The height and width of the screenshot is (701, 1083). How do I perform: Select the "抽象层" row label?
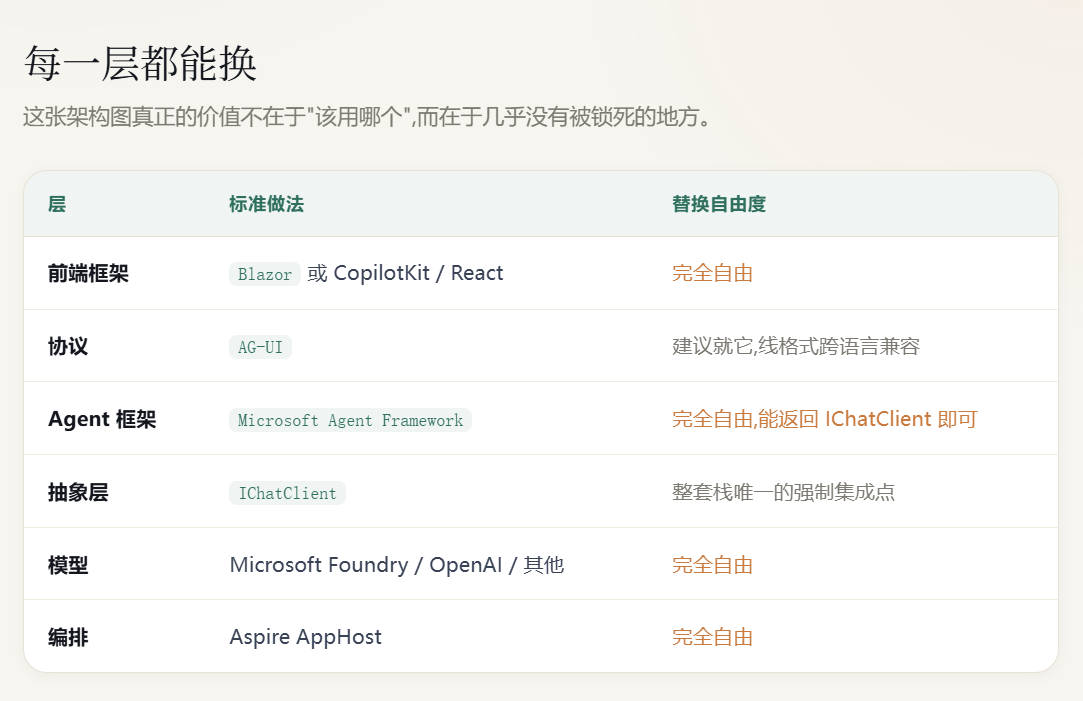[x=78, y=492]
